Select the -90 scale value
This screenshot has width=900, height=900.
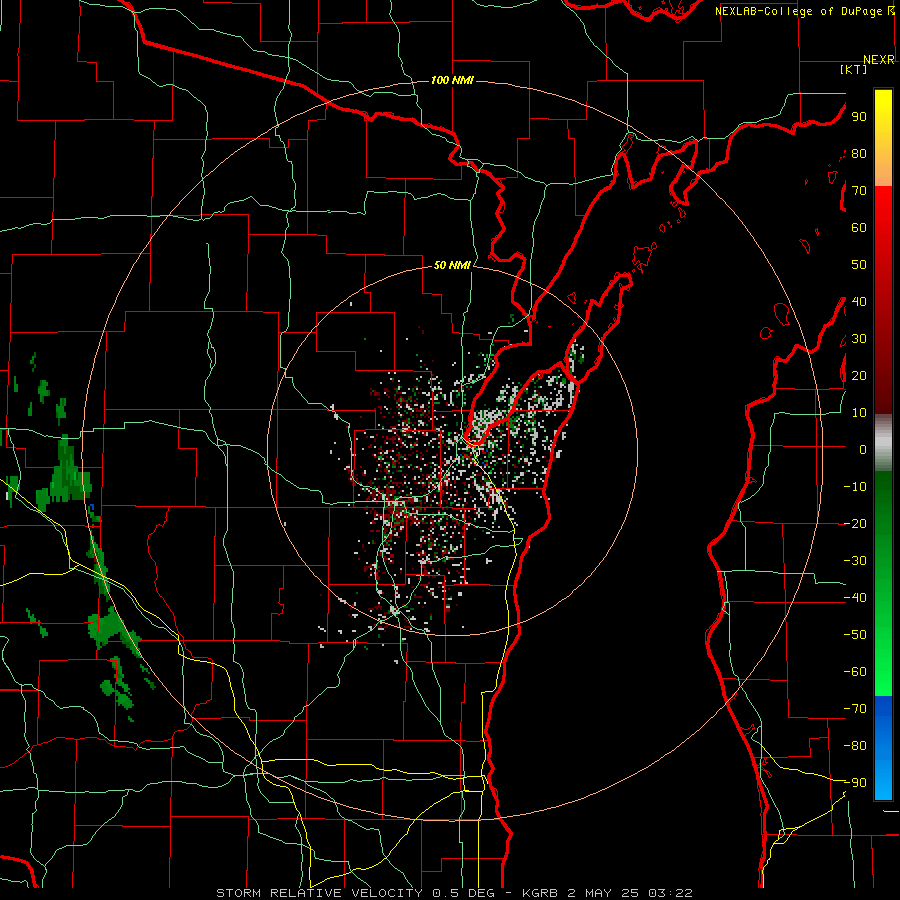click(855, 783)
